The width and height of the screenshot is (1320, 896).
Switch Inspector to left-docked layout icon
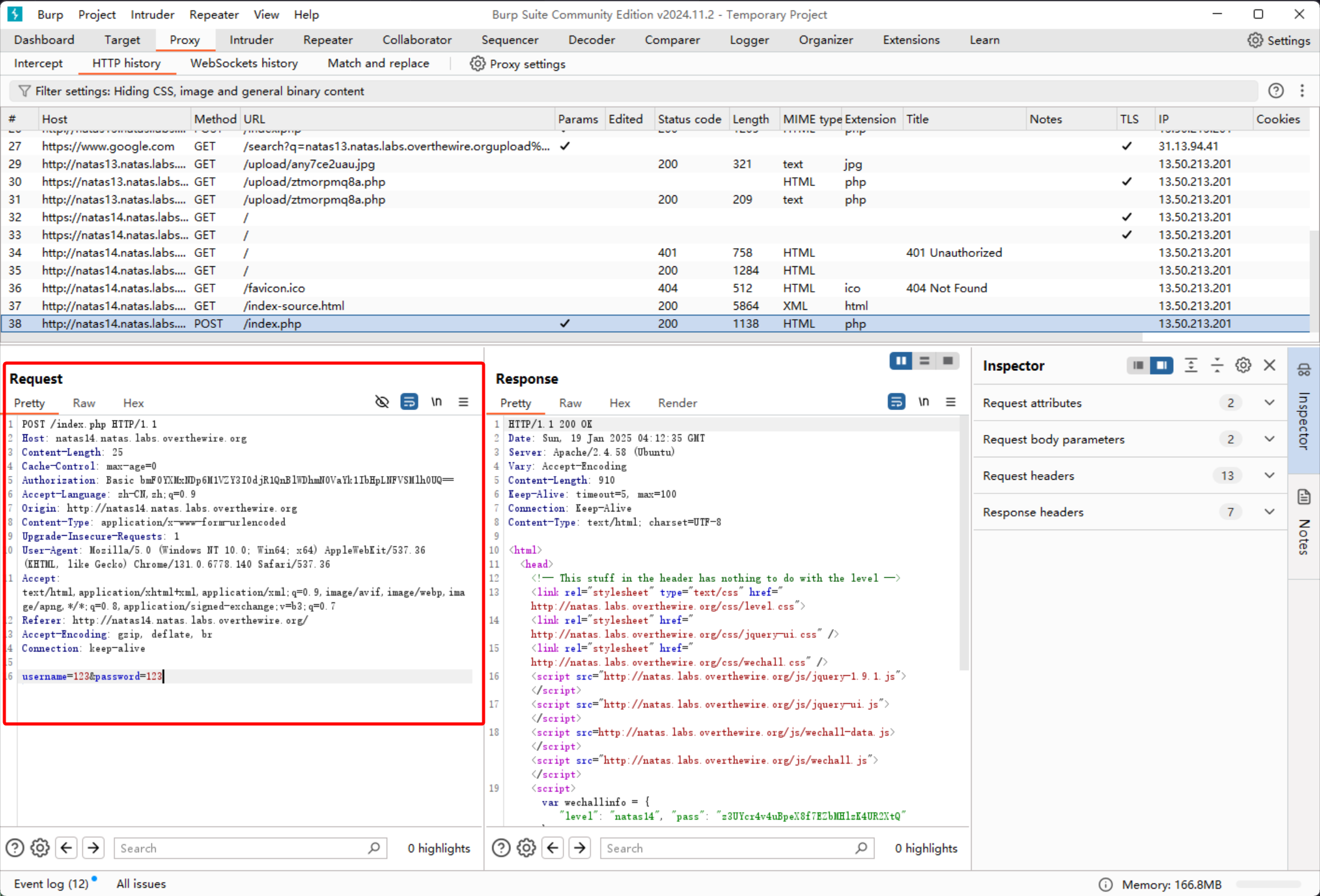(x=1138, y=365)
